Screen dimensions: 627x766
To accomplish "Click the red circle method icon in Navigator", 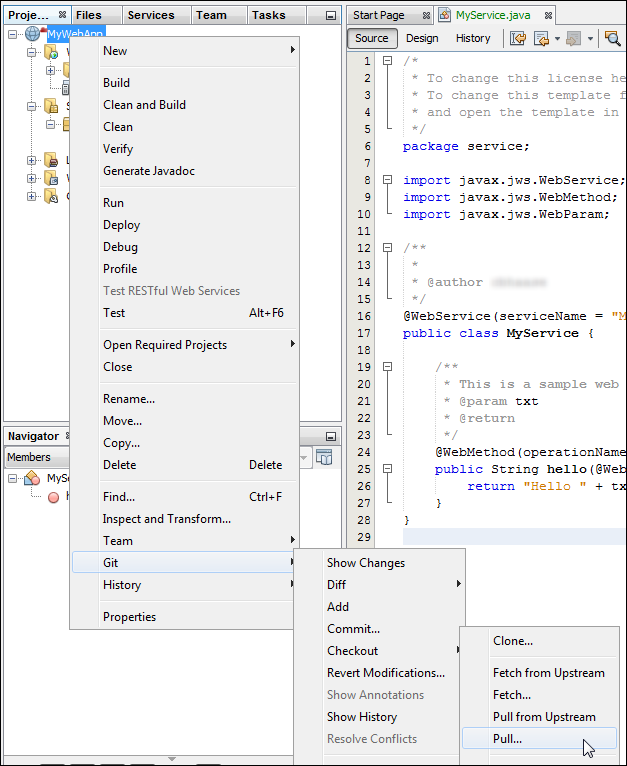I will pos(53,497).
